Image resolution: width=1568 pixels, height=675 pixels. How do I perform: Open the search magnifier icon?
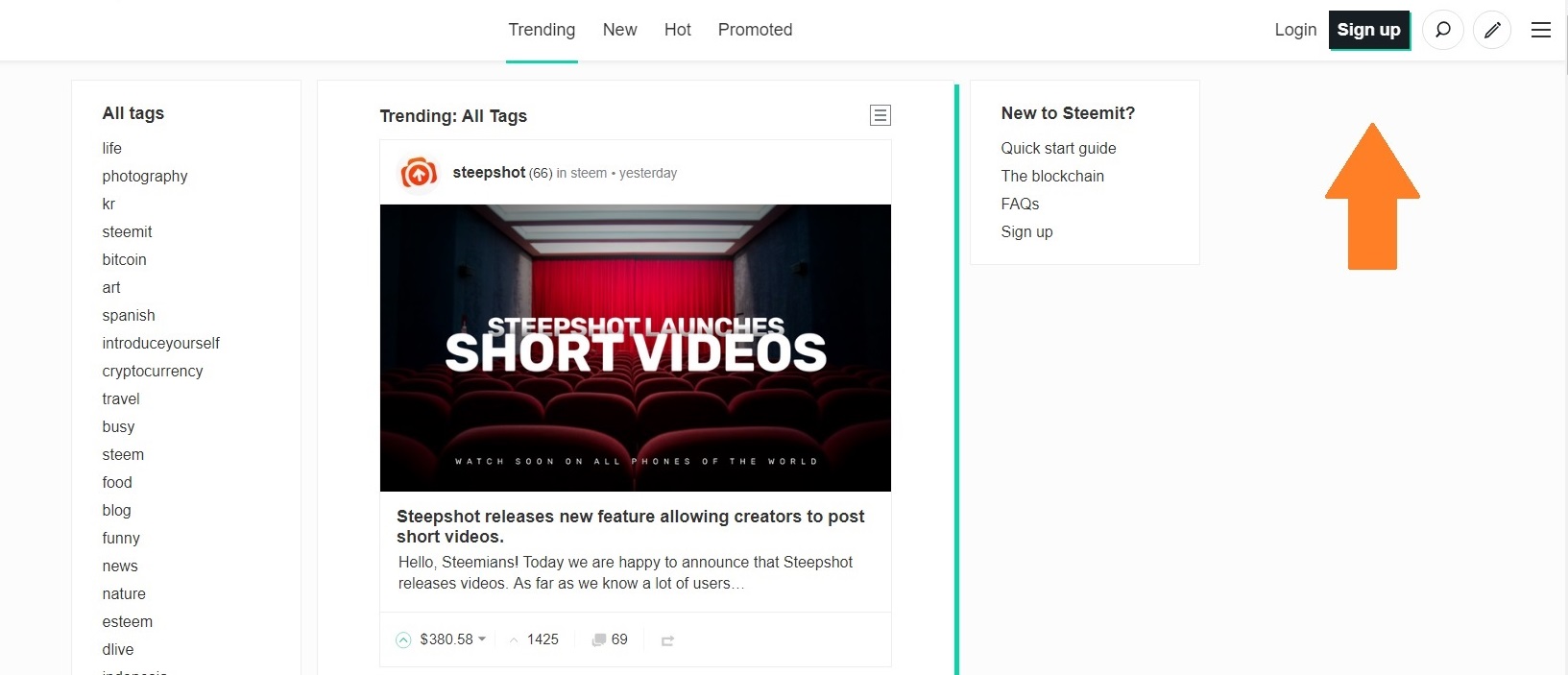(x=1442, y=30)
